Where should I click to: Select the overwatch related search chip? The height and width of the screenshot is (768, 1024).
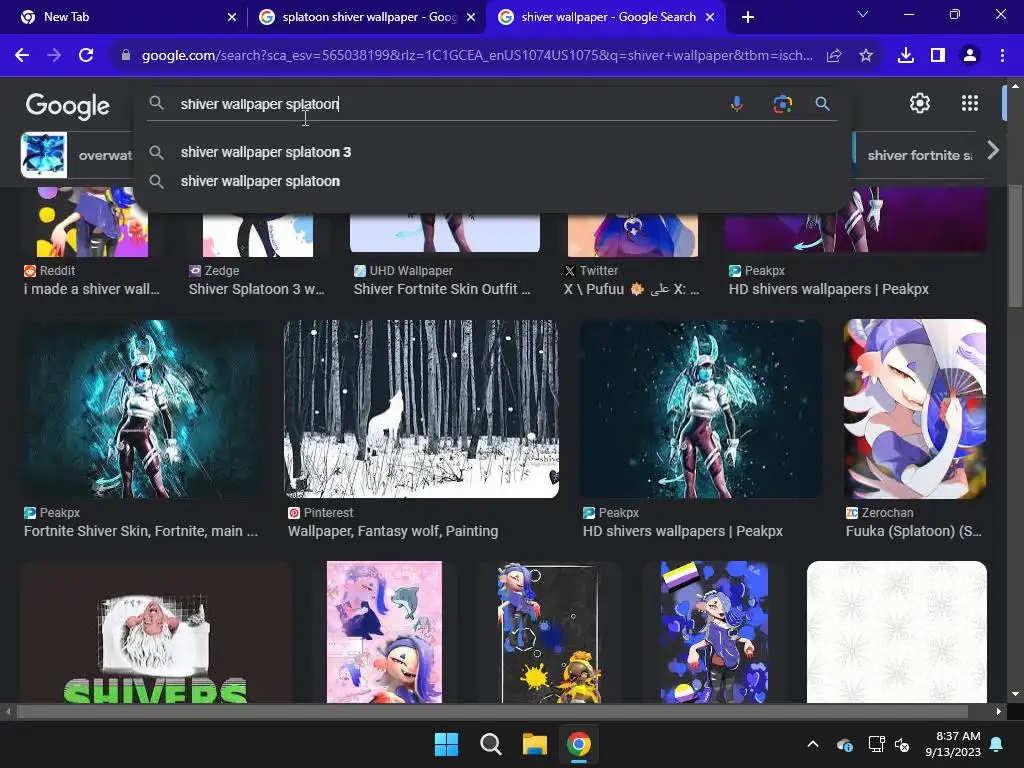[x=76, y=155]
